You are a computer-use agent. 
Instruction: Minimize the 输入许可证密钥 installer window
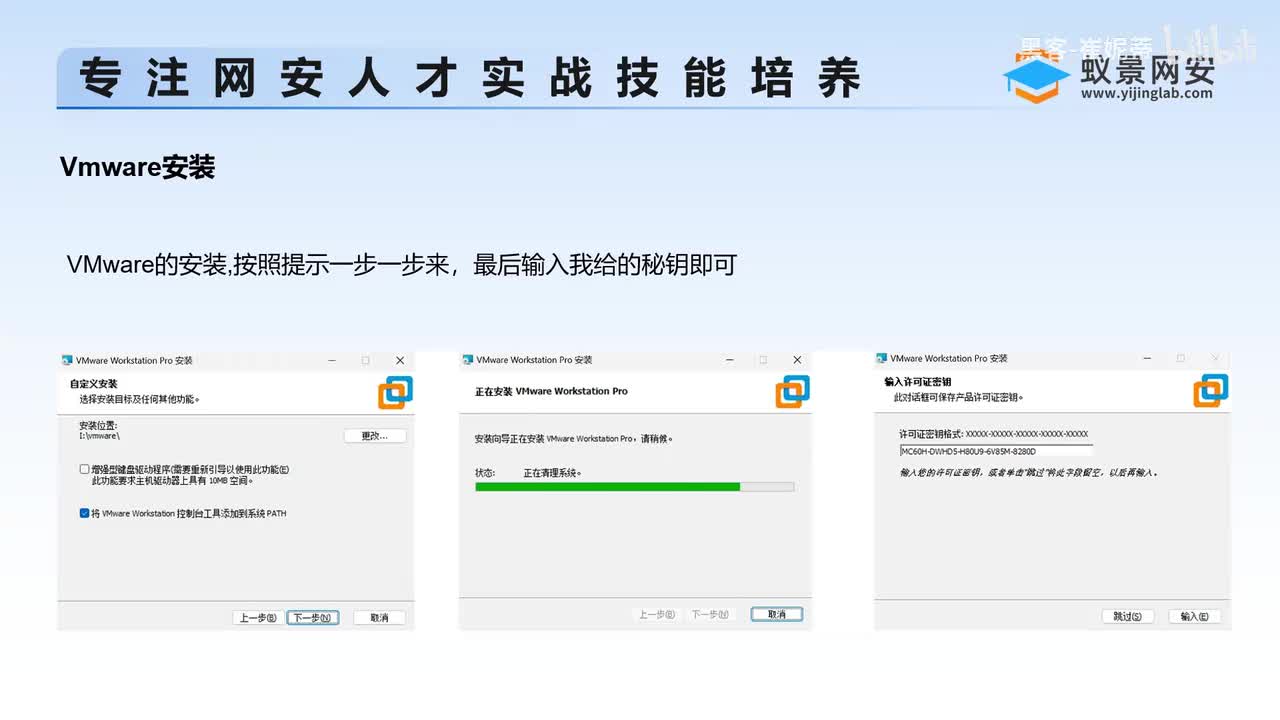coord(1146,358)
